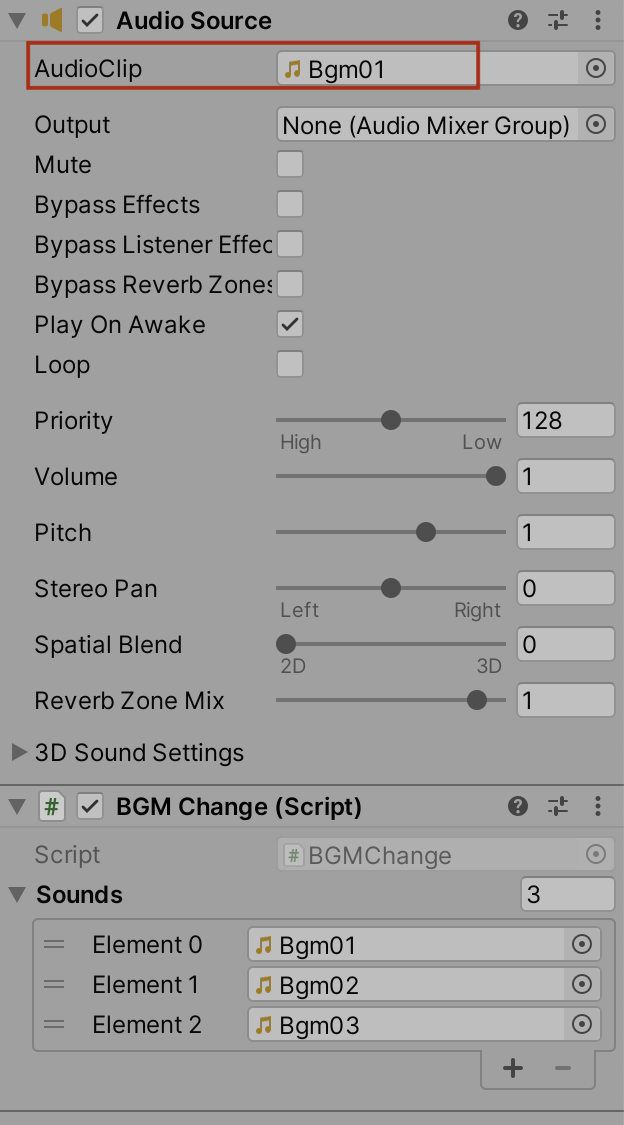The image size is (624, 1125).
Task: Open the Output mixer group object picker
Action: [x=595, y=124]
